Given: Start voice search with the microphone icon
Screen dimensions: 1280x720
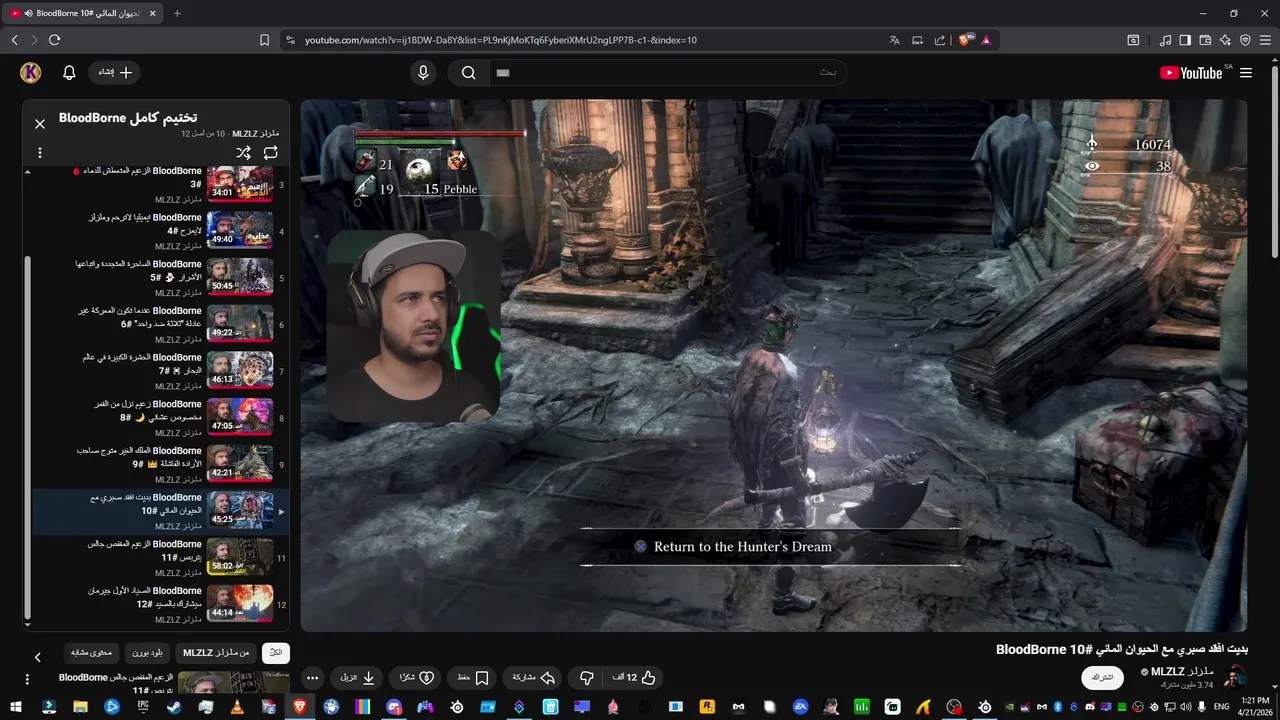Looking at the screenshot, I should (x=423, y=73).
